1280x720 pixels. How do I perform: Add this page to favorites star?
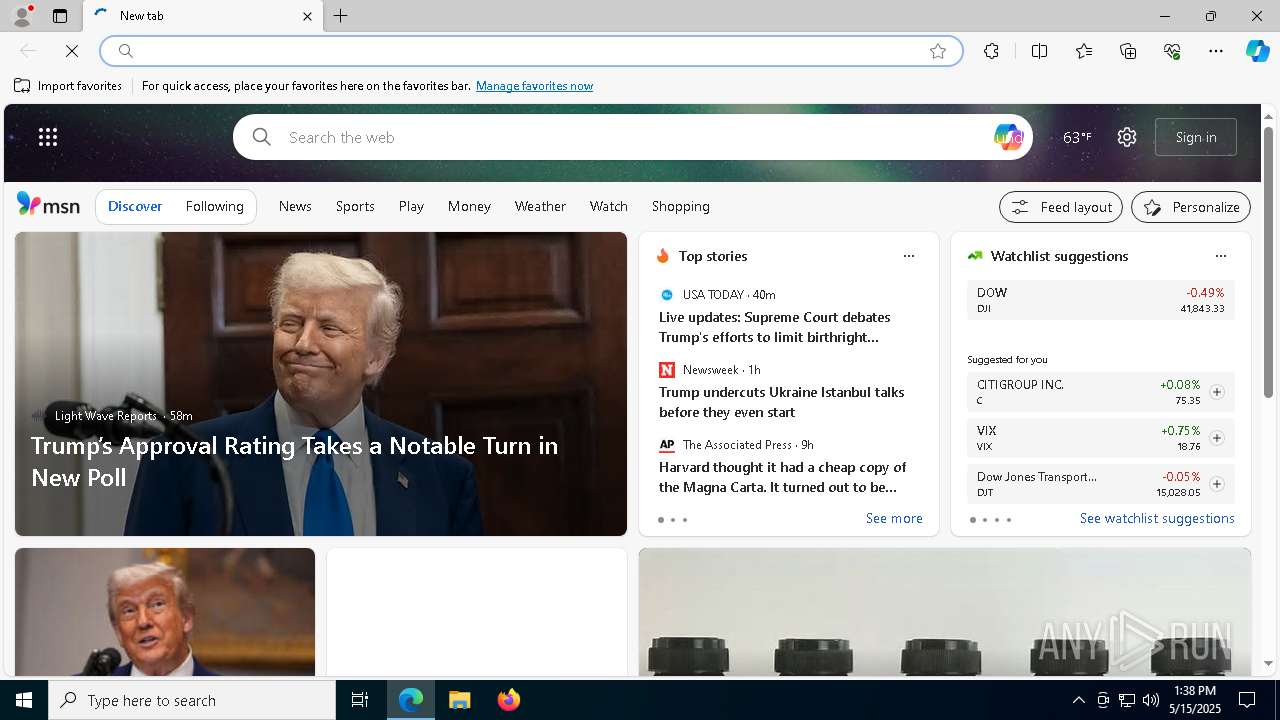pyautogui.click(x=938, y=51)
